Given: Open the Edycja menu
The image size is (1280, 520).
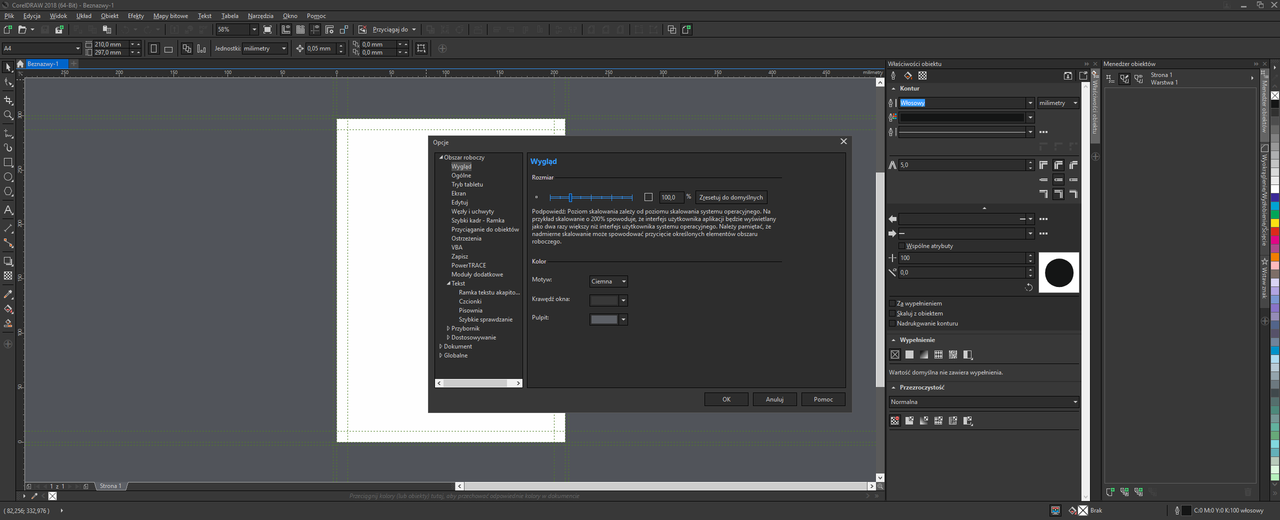Looking at the screenshot, I should (x=32, y=16).
